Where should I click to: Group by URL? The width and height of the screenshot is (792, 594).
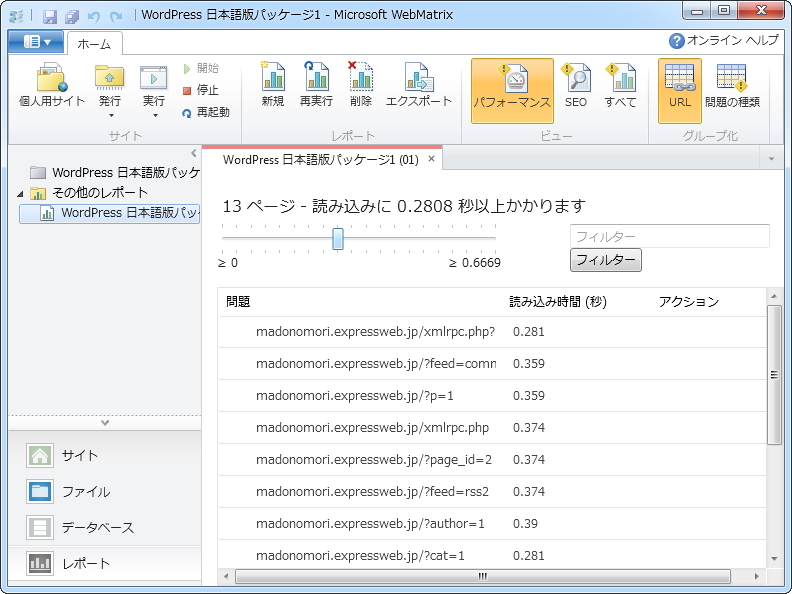(680, 91)
